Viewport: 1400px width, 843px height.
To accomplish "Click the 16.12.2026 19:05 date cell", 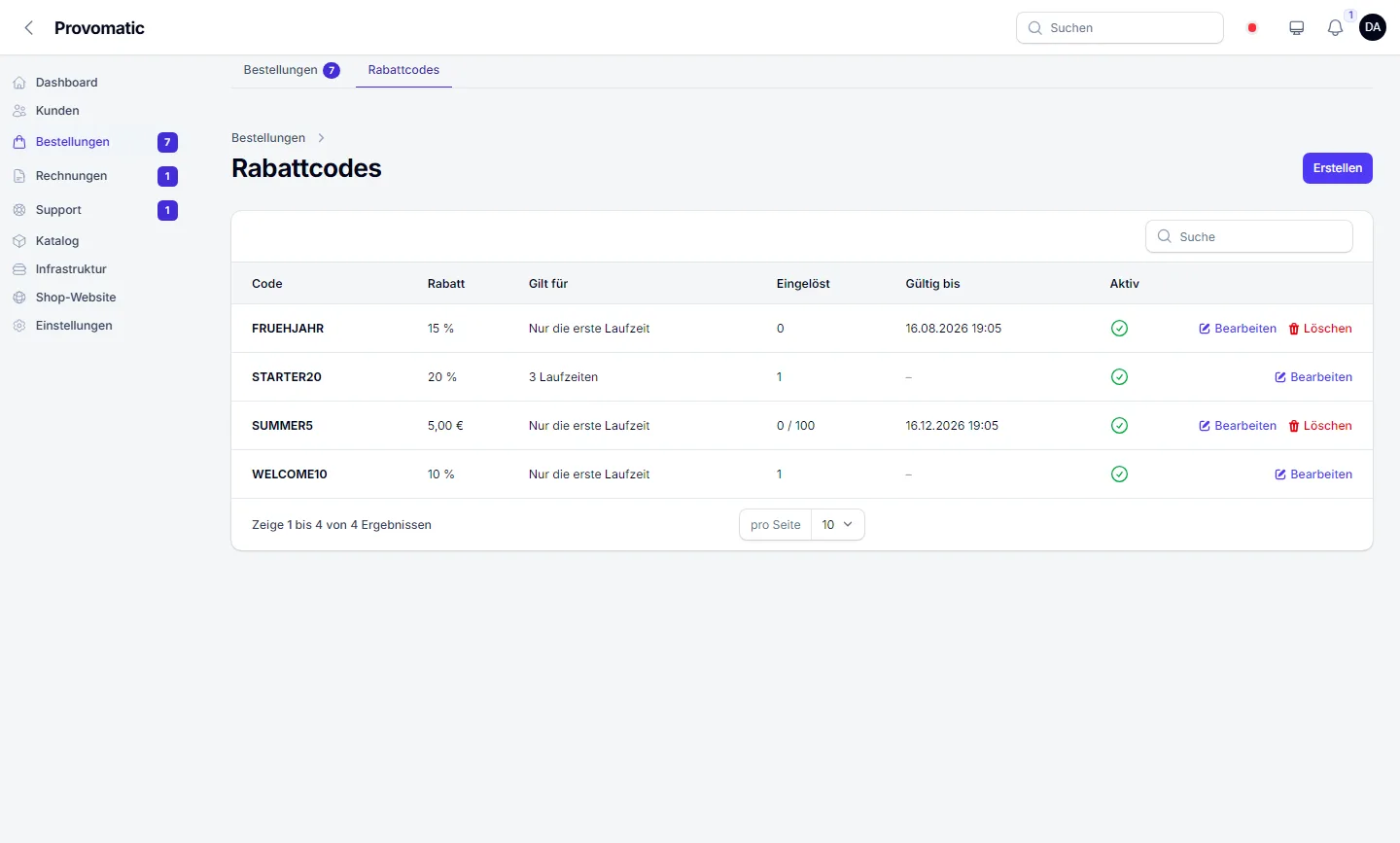I will click(952, 426).
